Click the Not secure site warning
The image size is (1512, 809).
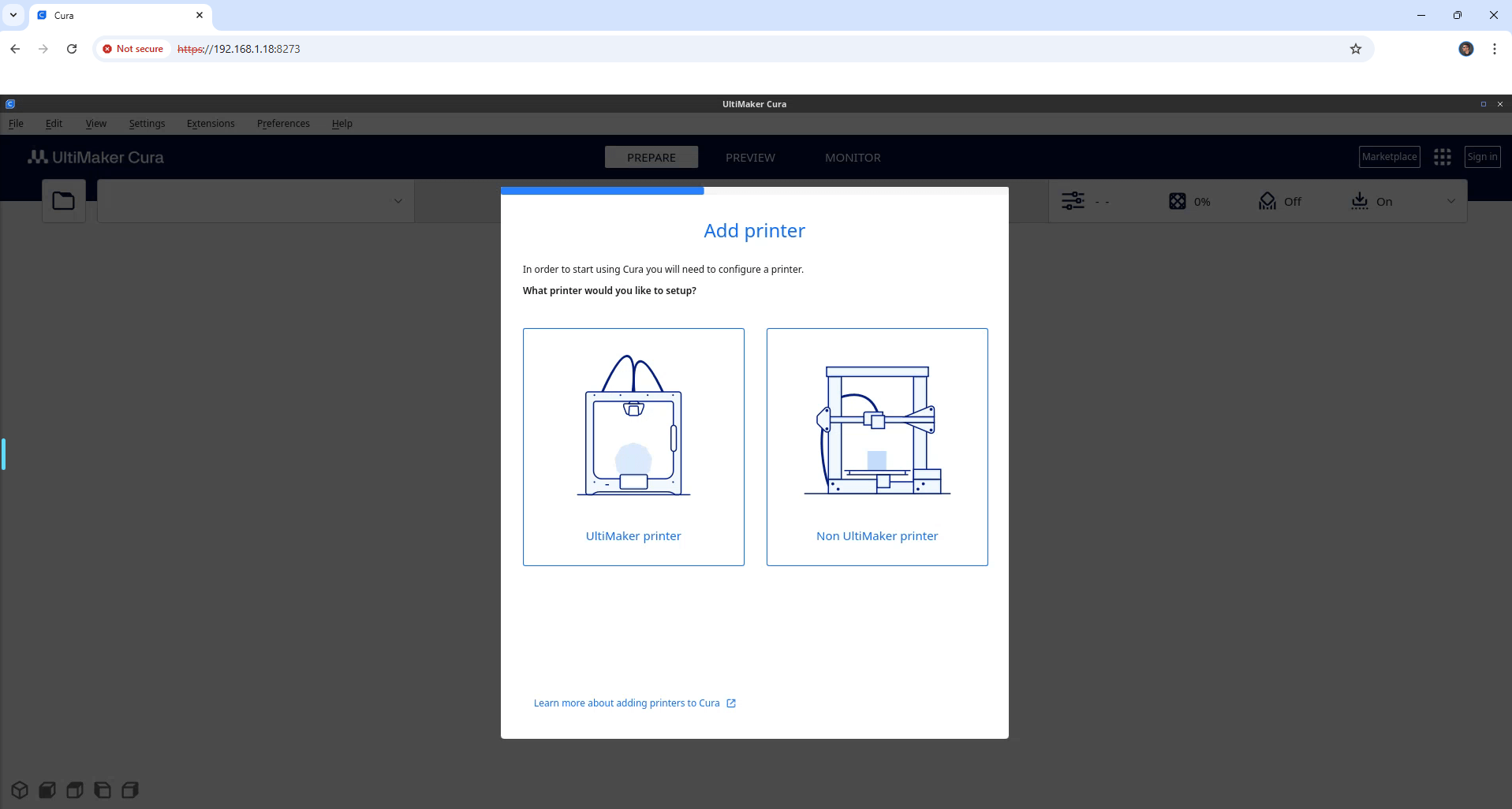tap(133, 49)
